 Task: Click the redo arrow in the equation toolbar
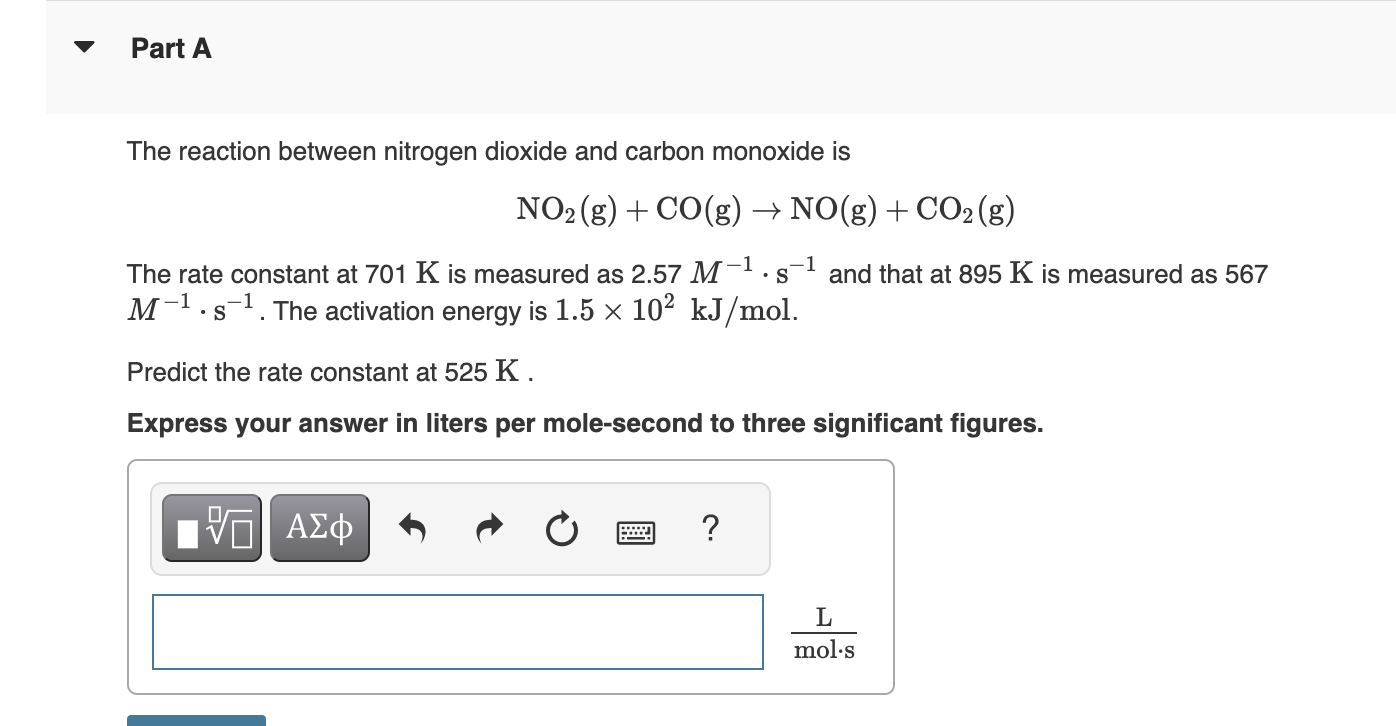(x=488, y=527)
